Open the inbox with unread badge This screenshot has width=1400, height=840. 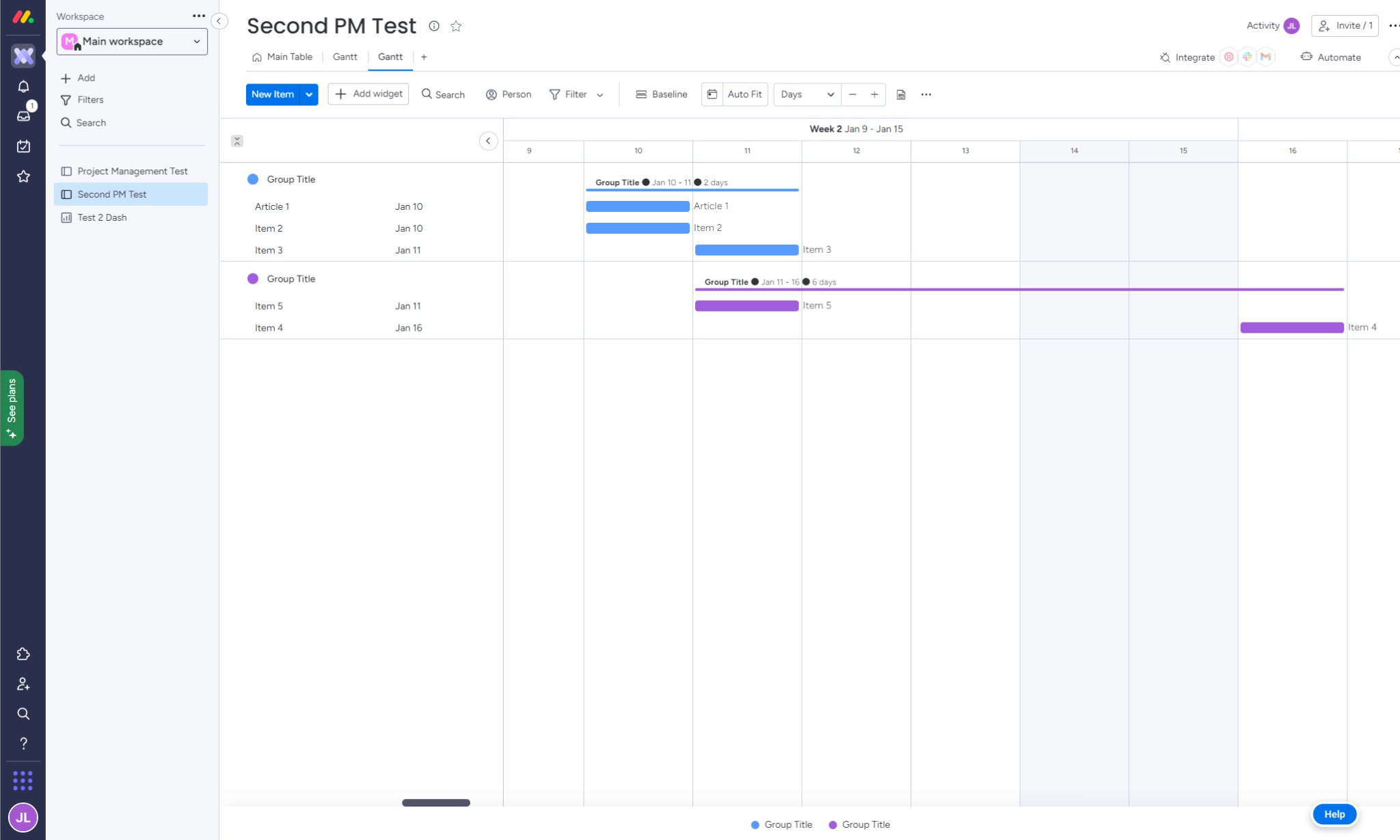tap(23, 116)
